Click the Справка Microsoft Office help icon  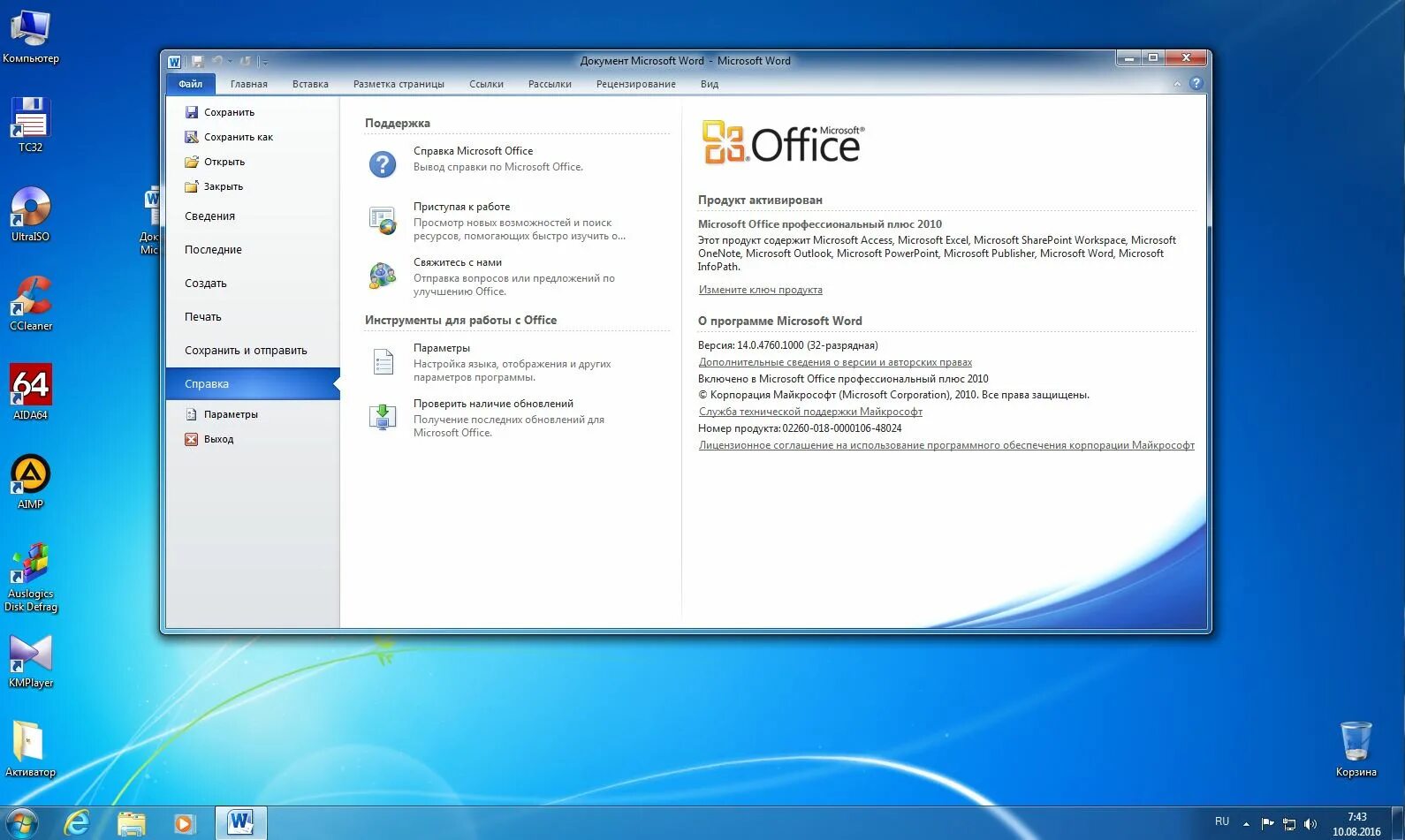click(x=383, y=163)
